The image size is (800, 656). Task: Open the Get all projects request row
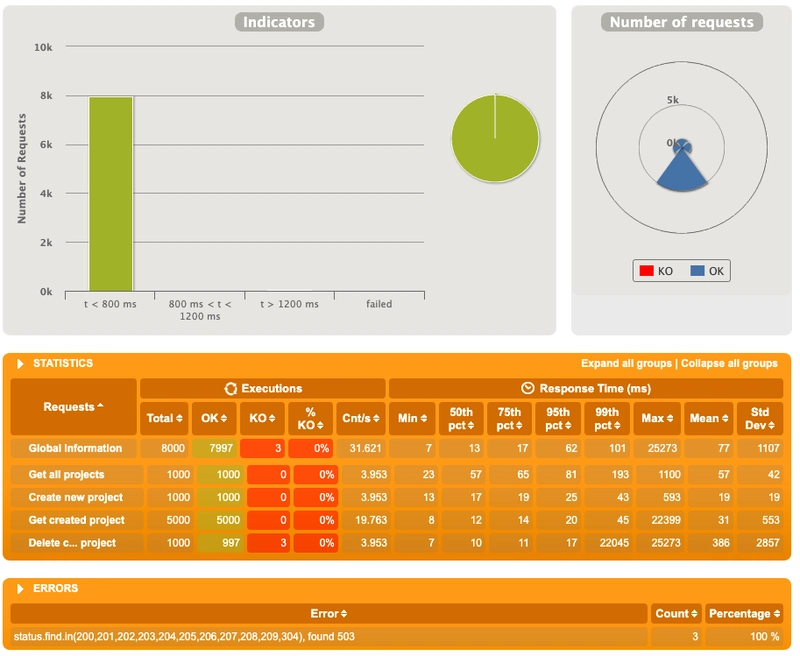point(66,474)
